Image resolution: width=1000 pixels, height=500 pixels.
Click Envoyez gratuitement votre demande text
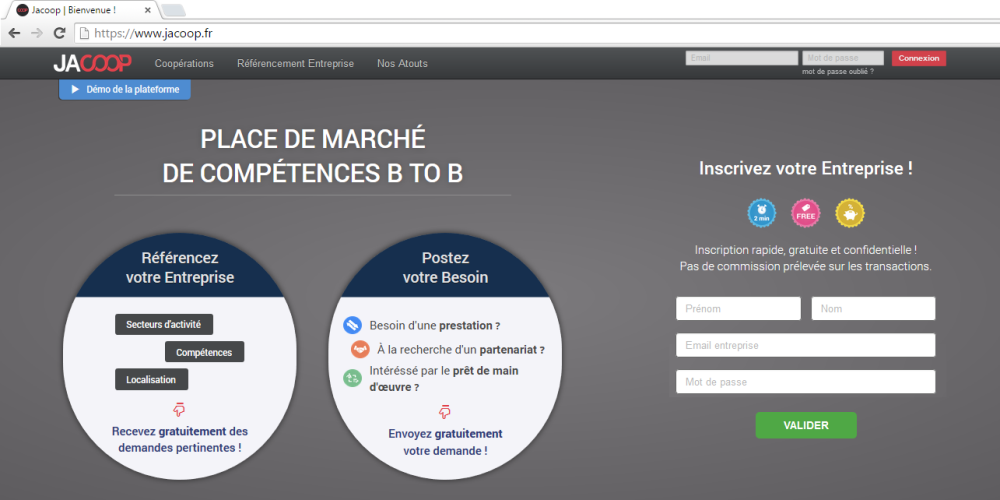[445, 442]
